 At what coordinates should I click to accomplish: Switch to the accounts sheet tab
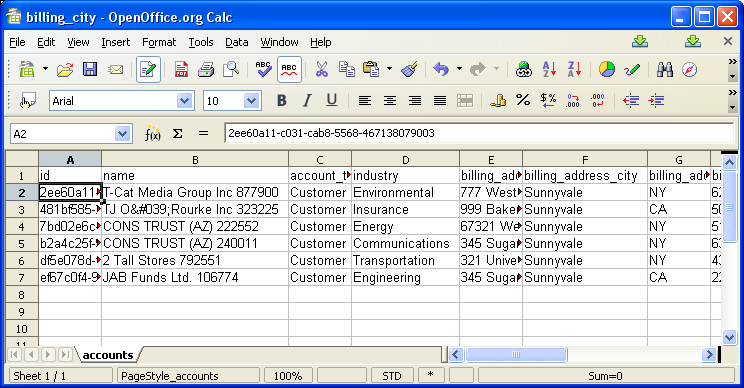(x=108, y=355)
